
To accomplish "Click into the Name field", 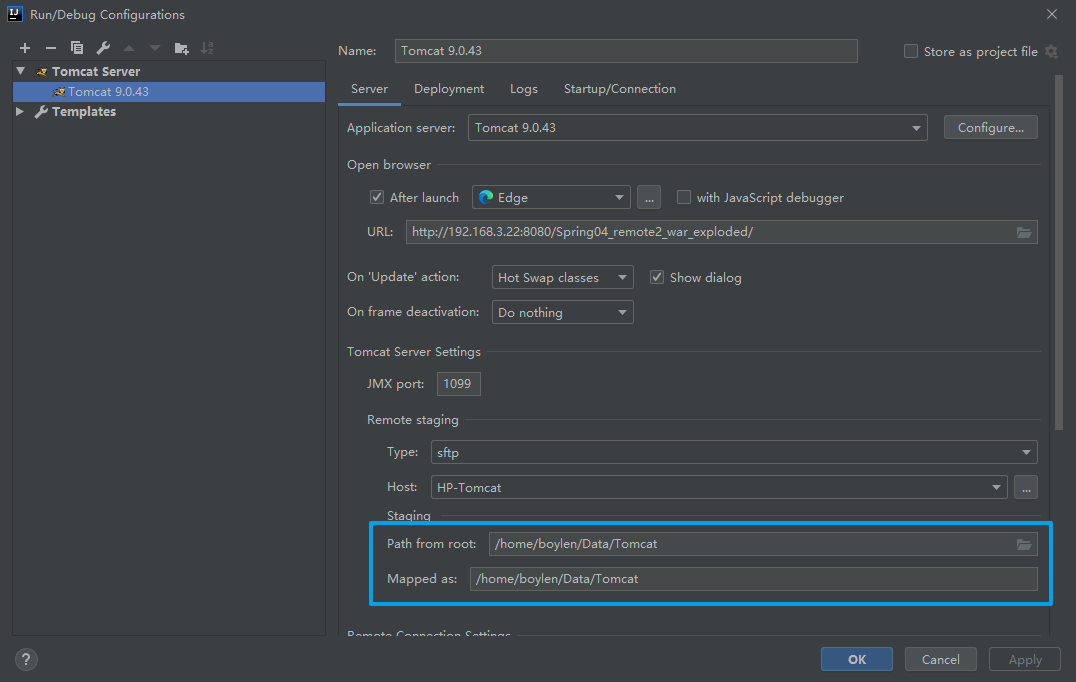I will (x=626, y=51).
